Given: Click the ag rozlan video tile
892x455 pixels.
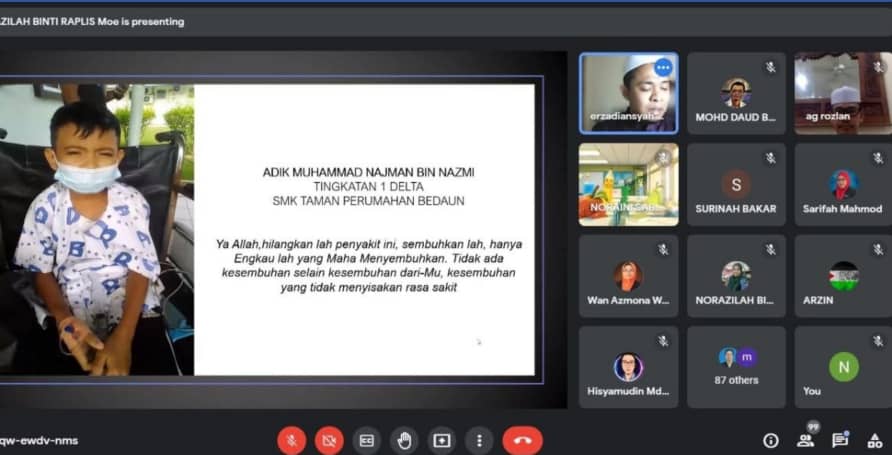Looking at the screenshot, I should (x=842, y=93).
